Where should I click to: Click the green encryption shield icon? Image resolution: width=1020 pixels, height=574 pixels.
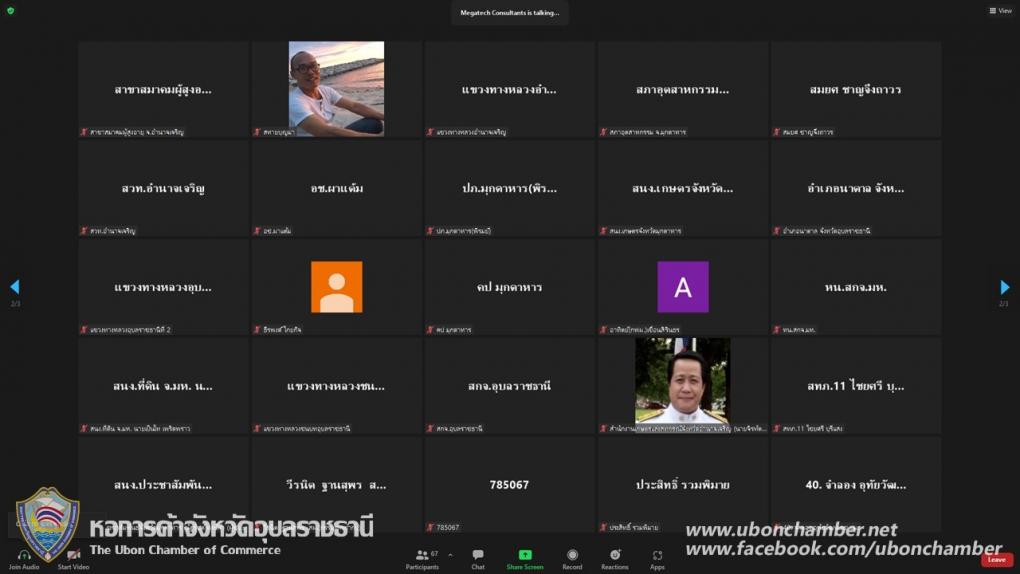click(10, 10)
